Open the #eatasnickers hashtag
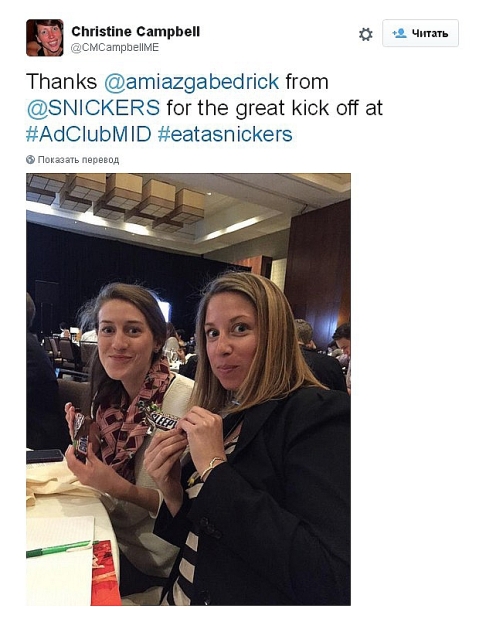 [x=225, y=134]
